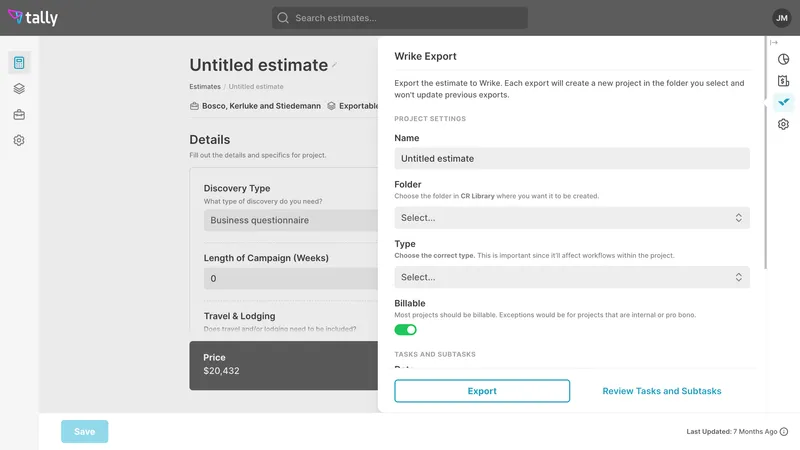The image size is (800, 450).
Task: Click the Export button
Action: tap(482, 391)
